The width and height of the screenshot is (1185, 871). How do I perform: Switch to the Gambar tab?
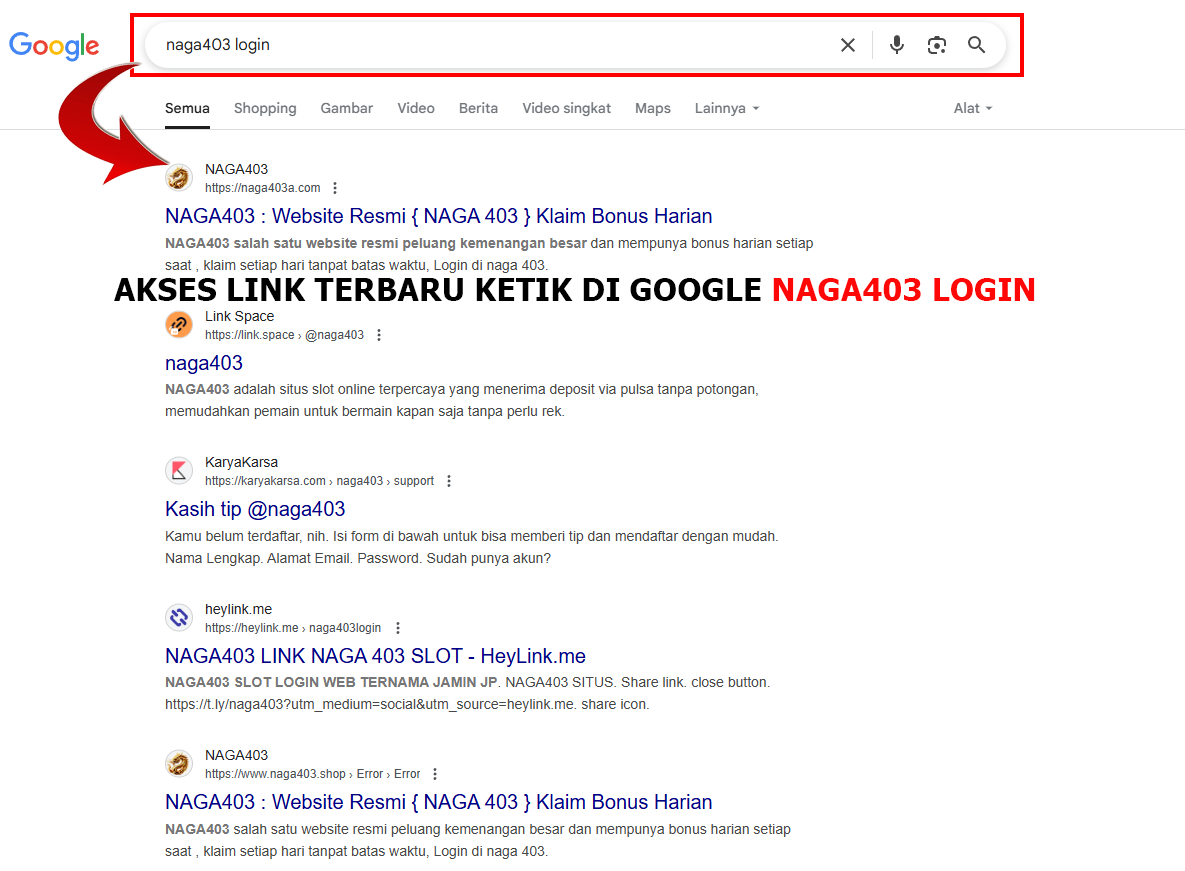[x=347, y=108]
